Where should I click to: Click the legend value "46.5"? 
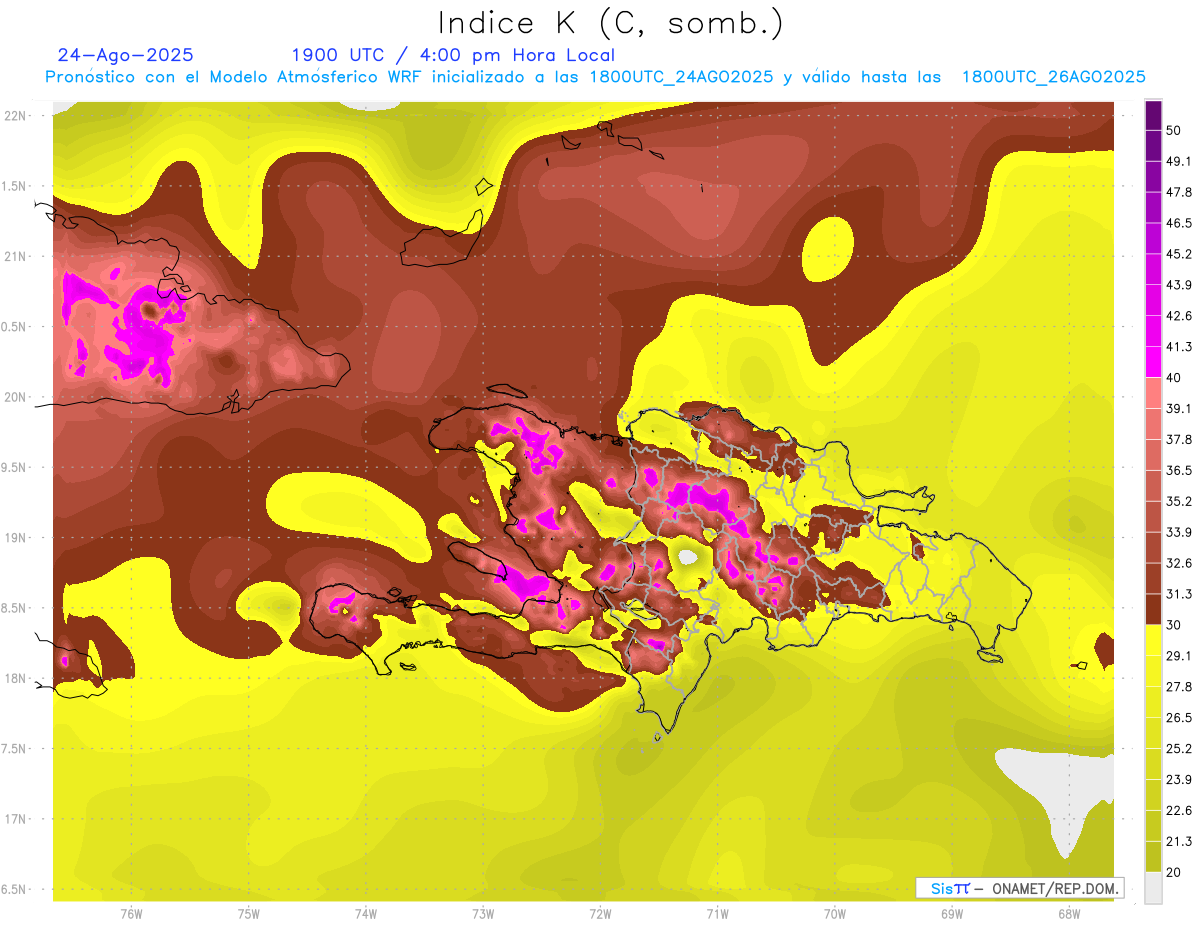pyautogui.click(x=1179, y=223)
